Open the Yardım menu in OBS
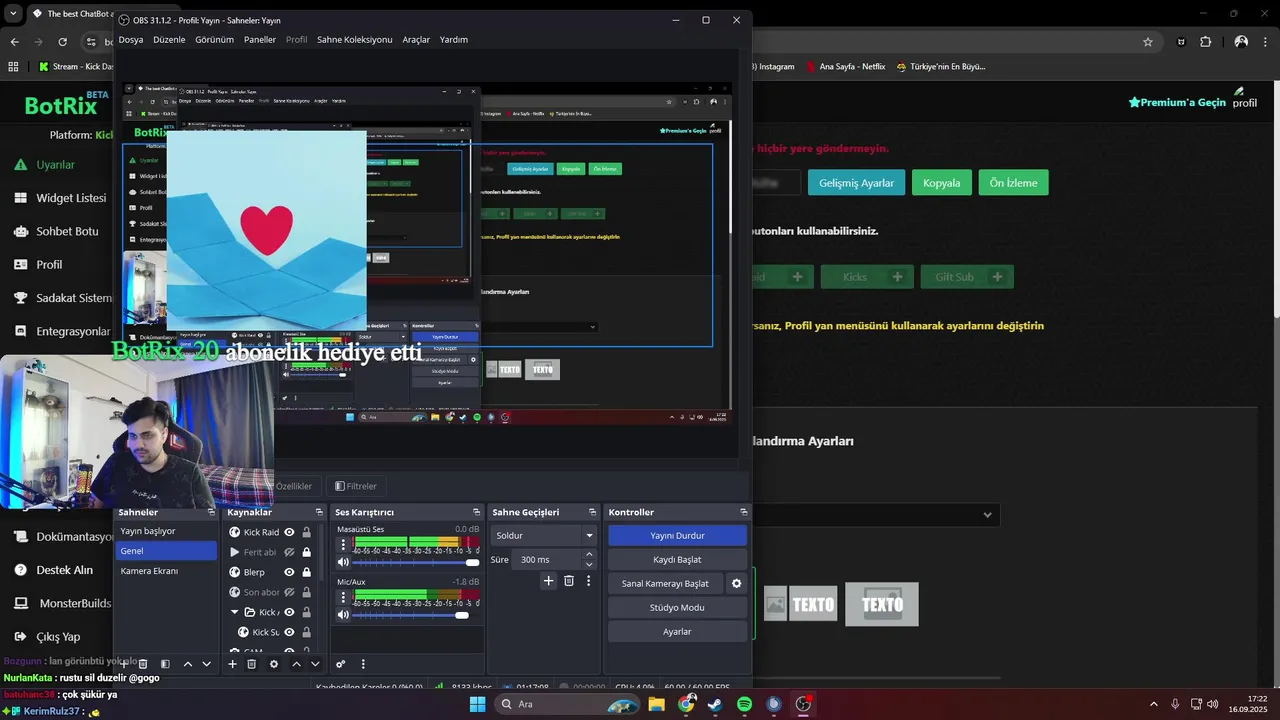Viewport: 1280px width, 720px height. (x=454, y=40)
